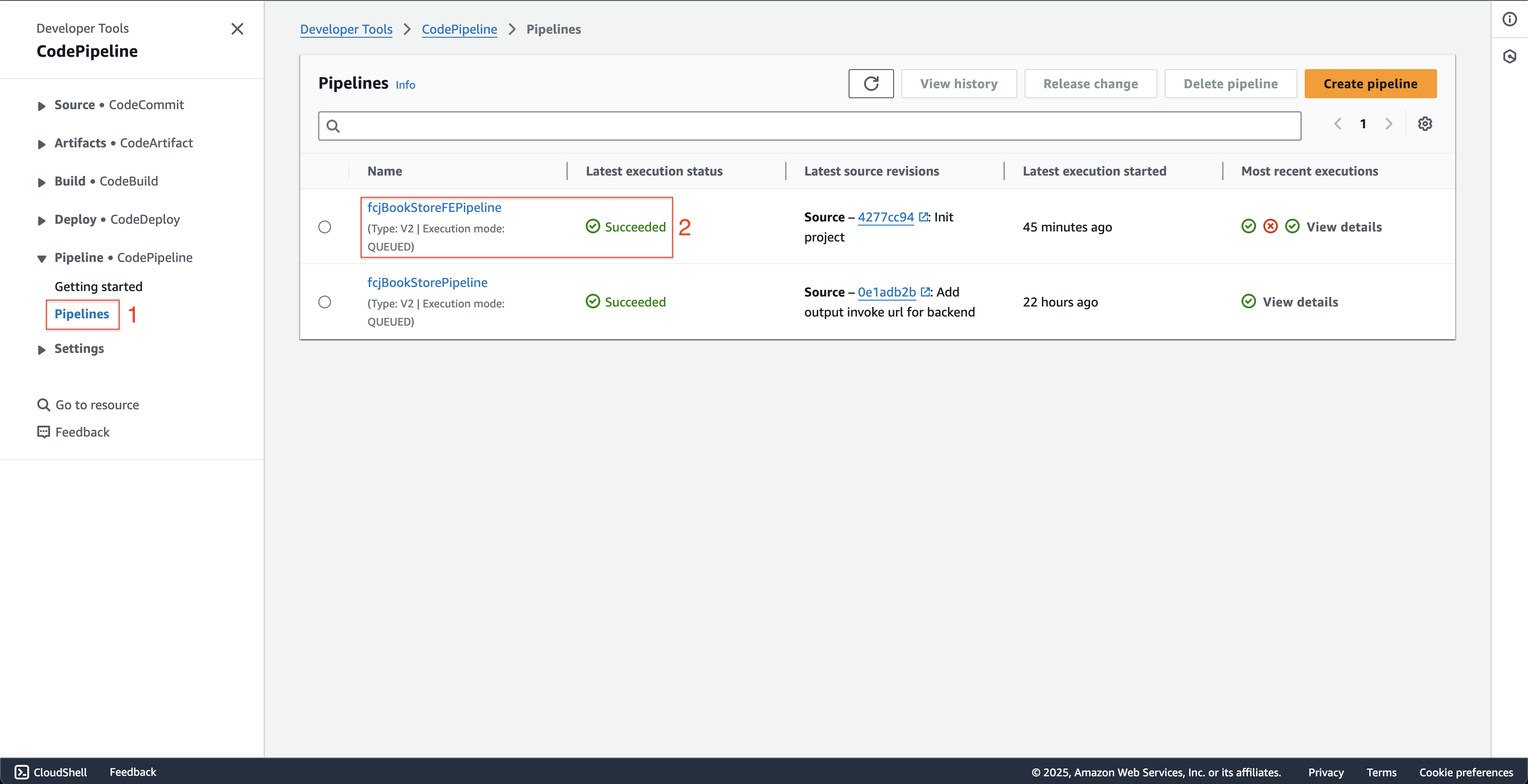Click View history button

[959, 84]
